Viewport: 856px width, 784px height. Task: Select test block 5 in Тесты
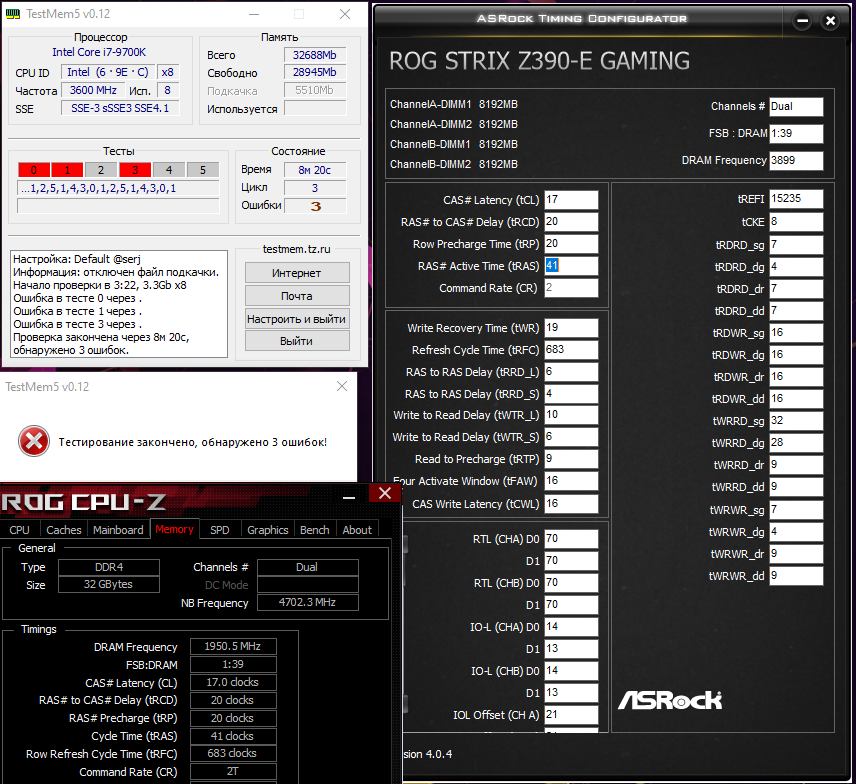click(203, 170)
